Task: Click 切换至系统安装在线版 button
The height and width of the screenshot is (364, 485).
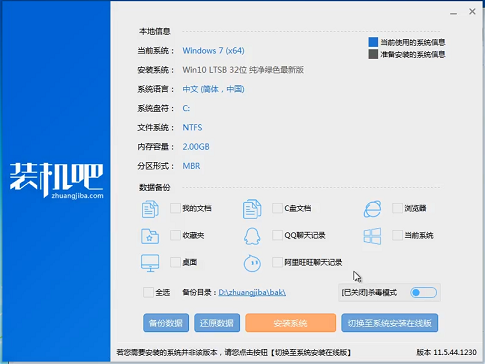Action: point(390,323)
